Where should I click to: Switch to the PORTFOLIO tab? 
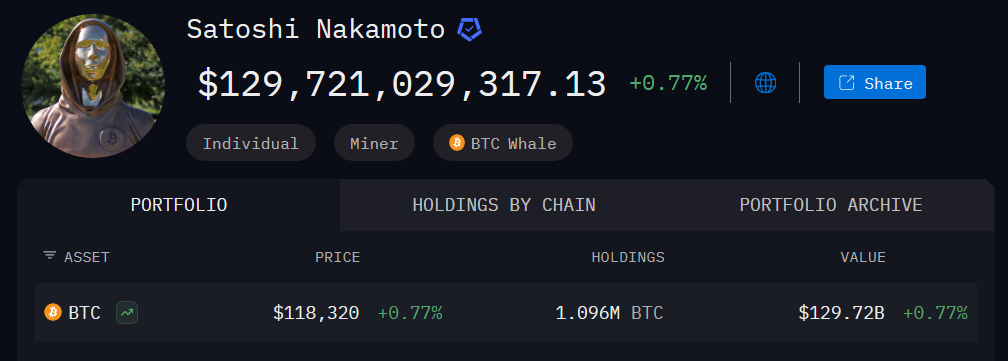click(179, 205)
